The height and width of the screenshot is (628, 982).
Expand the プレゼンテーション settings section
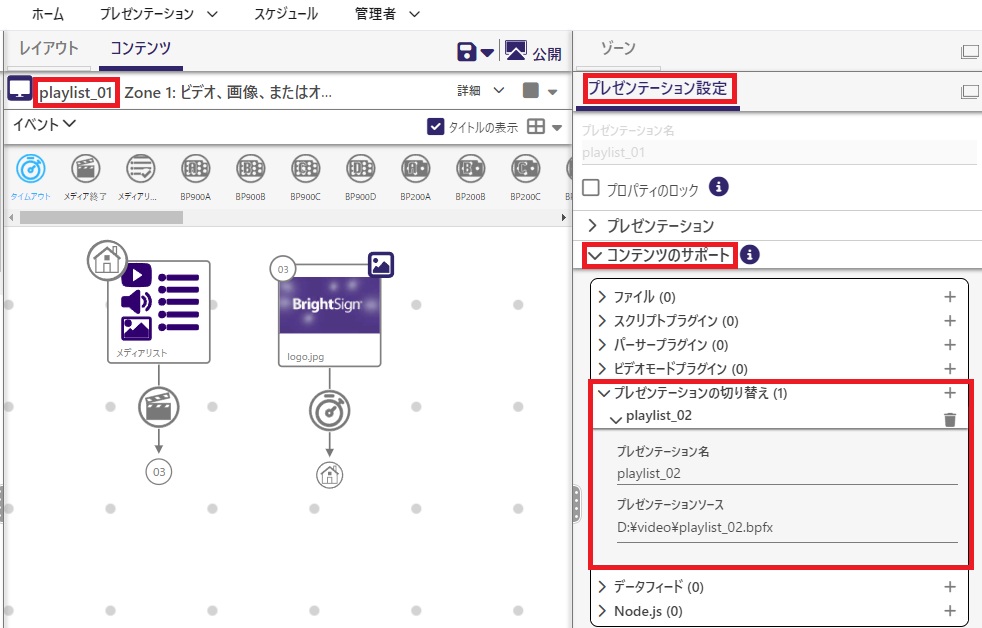point(652,225)
